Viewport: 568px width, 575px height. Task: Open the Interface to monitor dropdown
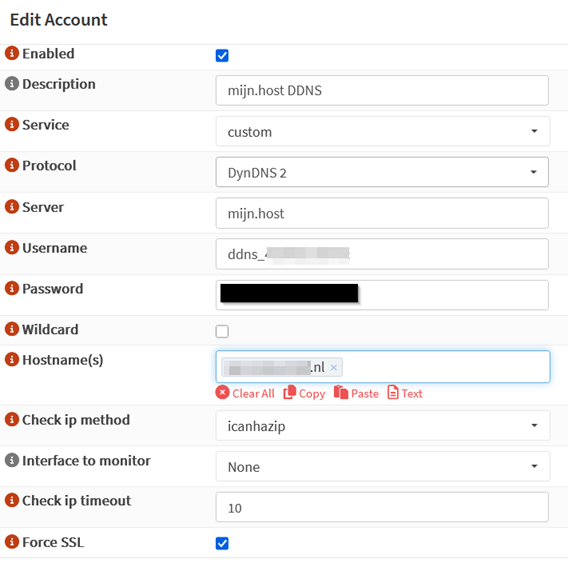(382, 466)
